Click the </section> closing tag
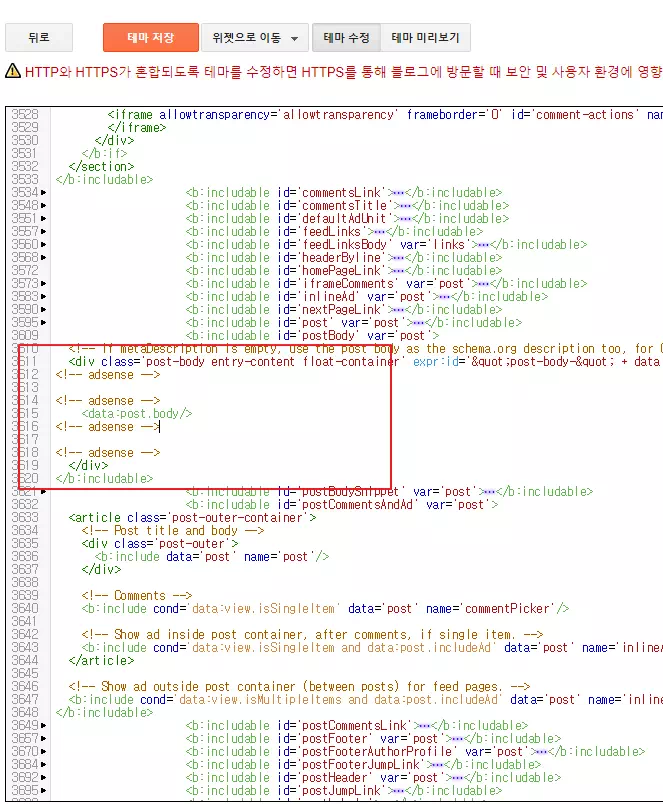The image size is (663, 804). click(102, 167)
